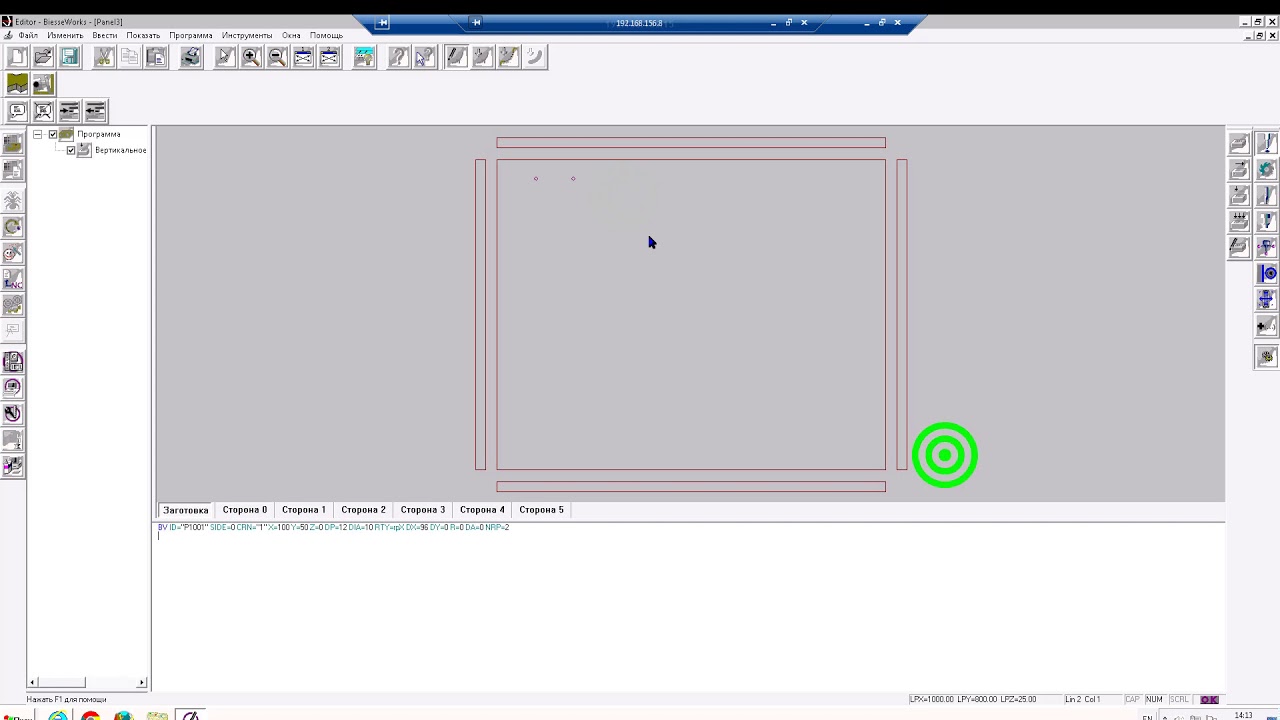Open the Ввести menu
This screenshot has height=720, width=1280.
(x=105, y=35)
